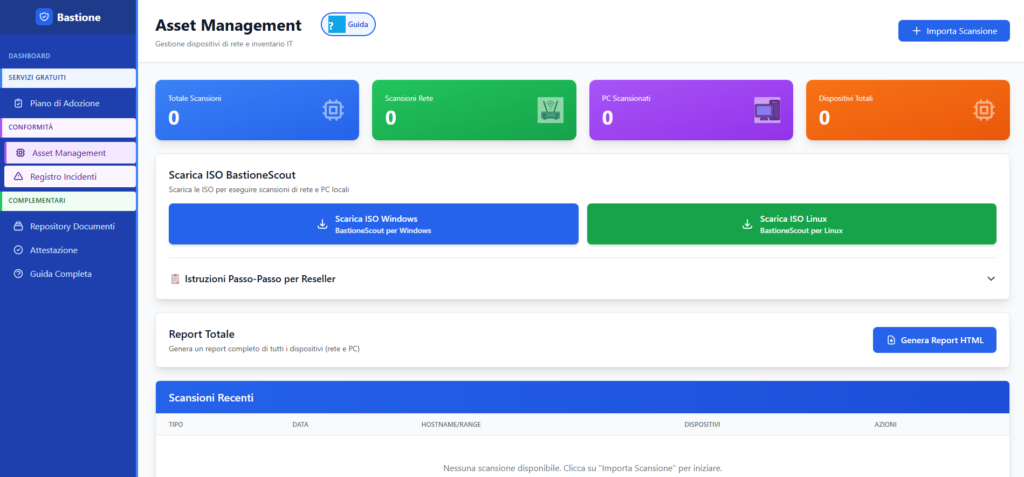Click the clipboard icon next to Istruzioni Passo-Passo

click(x=175, y=279)
